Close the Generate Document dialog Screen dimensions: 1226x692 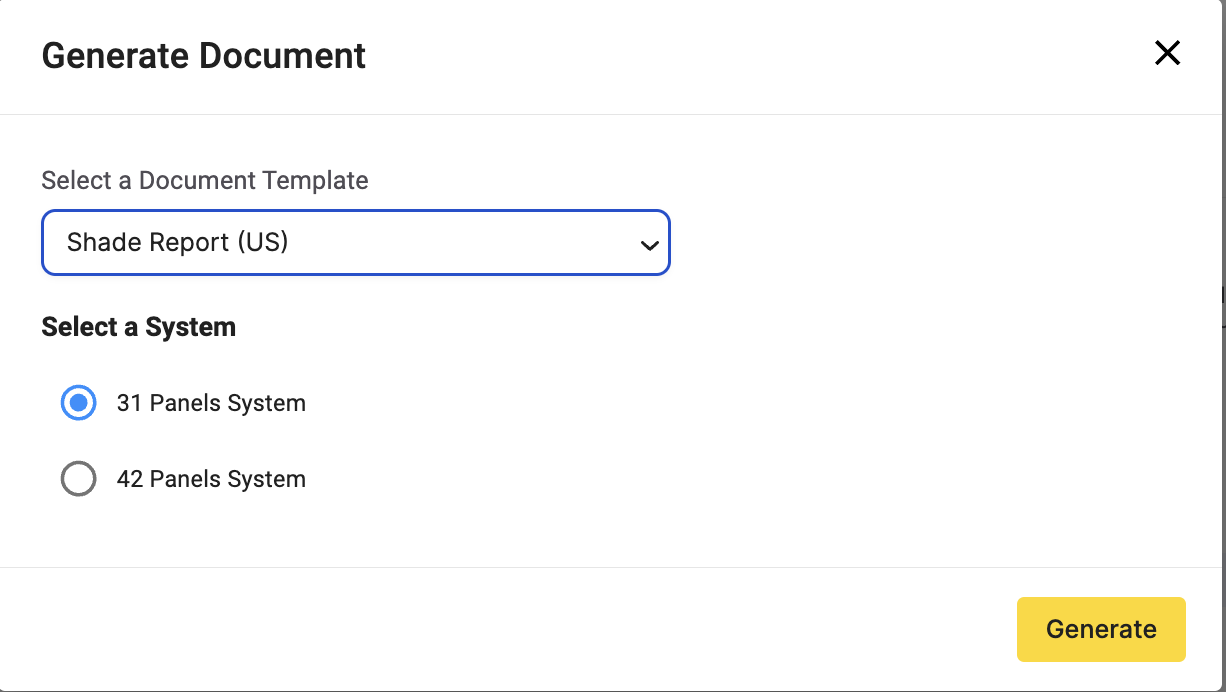1167,53
